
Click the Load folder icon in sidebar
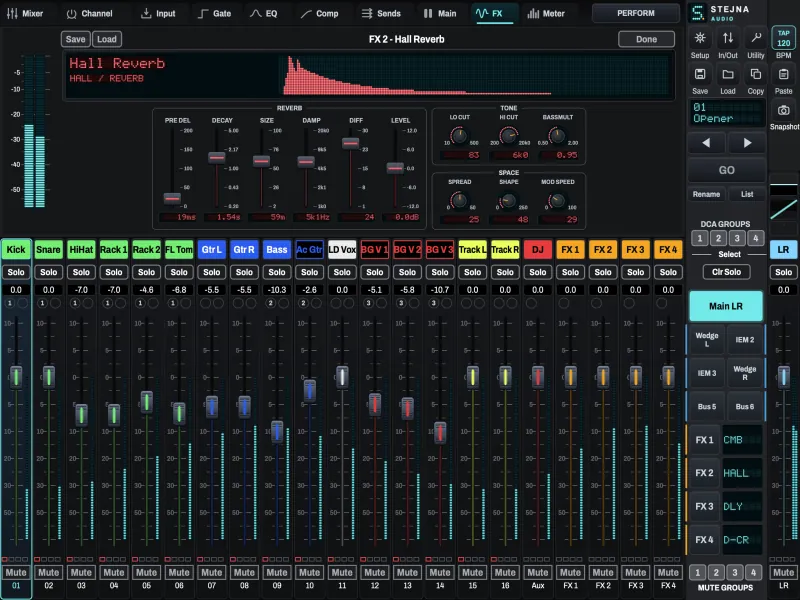[x=728, y=74]
